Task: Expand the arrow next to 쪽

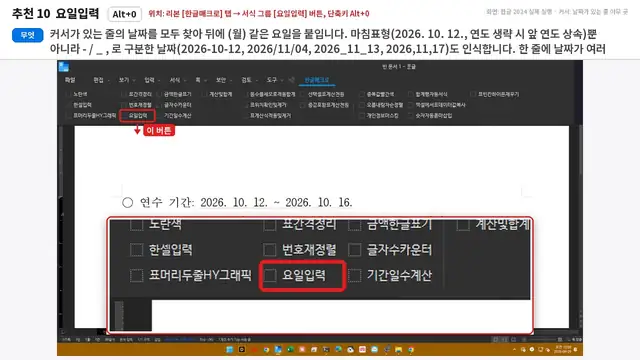Action: pyautogui.click(x=206, y=80)
